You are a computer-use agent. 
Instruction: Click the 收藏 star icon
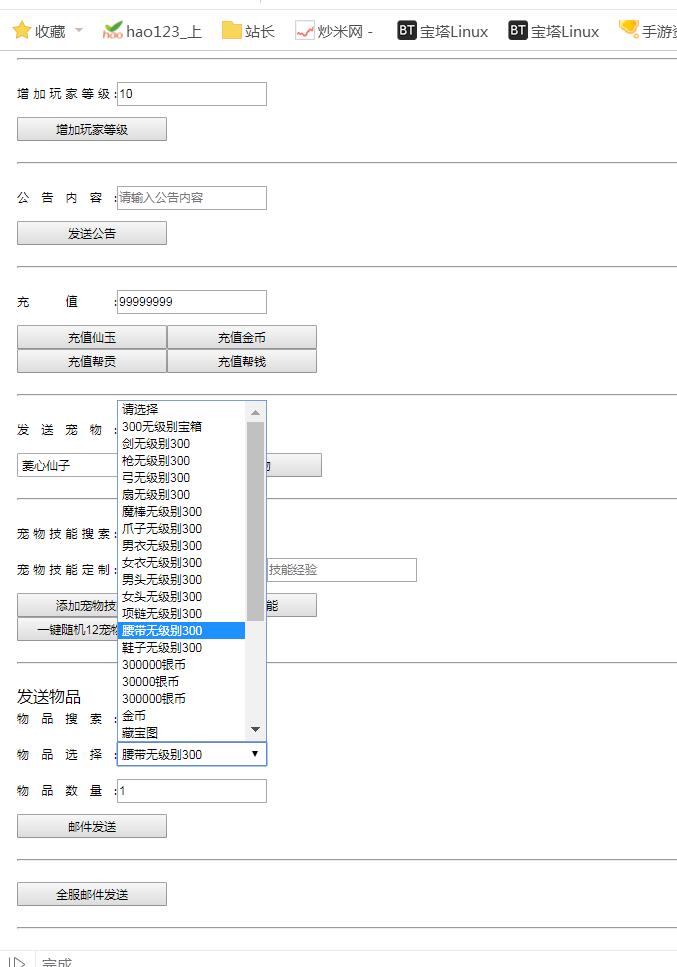[x=22, y=31]
